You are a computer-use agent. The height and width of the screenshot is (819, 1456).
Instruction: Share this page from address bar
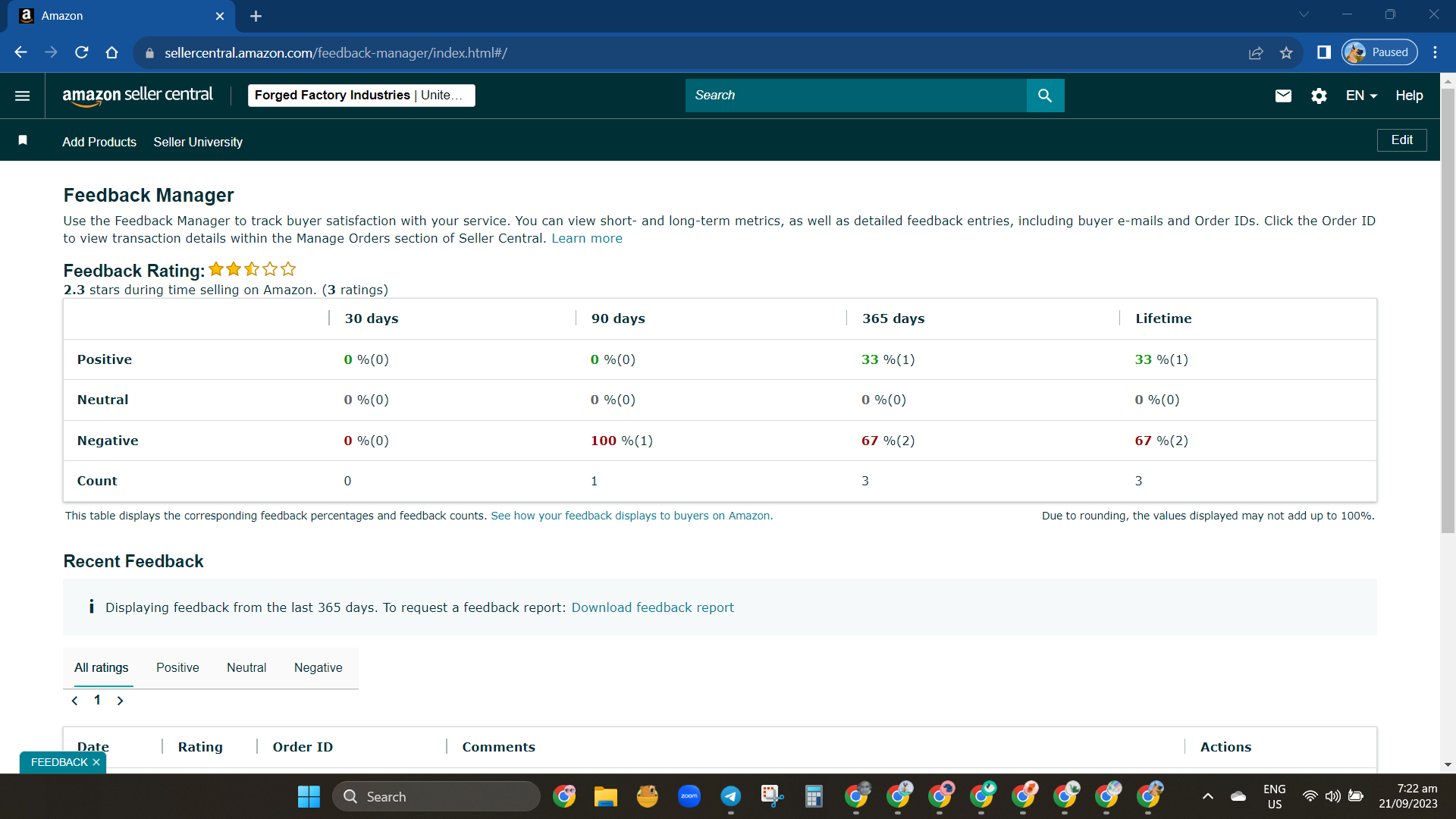pos(1256,52)
